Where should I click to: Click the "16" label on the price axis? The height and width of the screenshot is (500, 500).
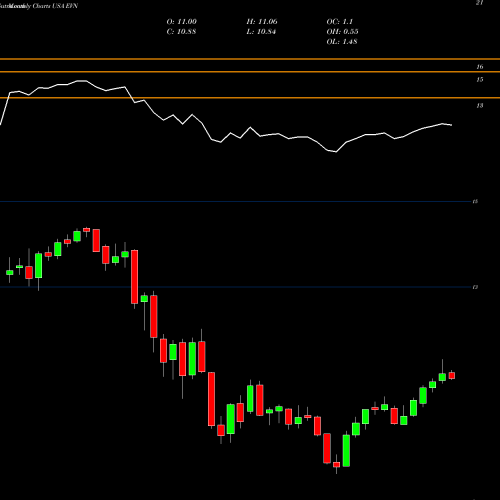(479, 67)
